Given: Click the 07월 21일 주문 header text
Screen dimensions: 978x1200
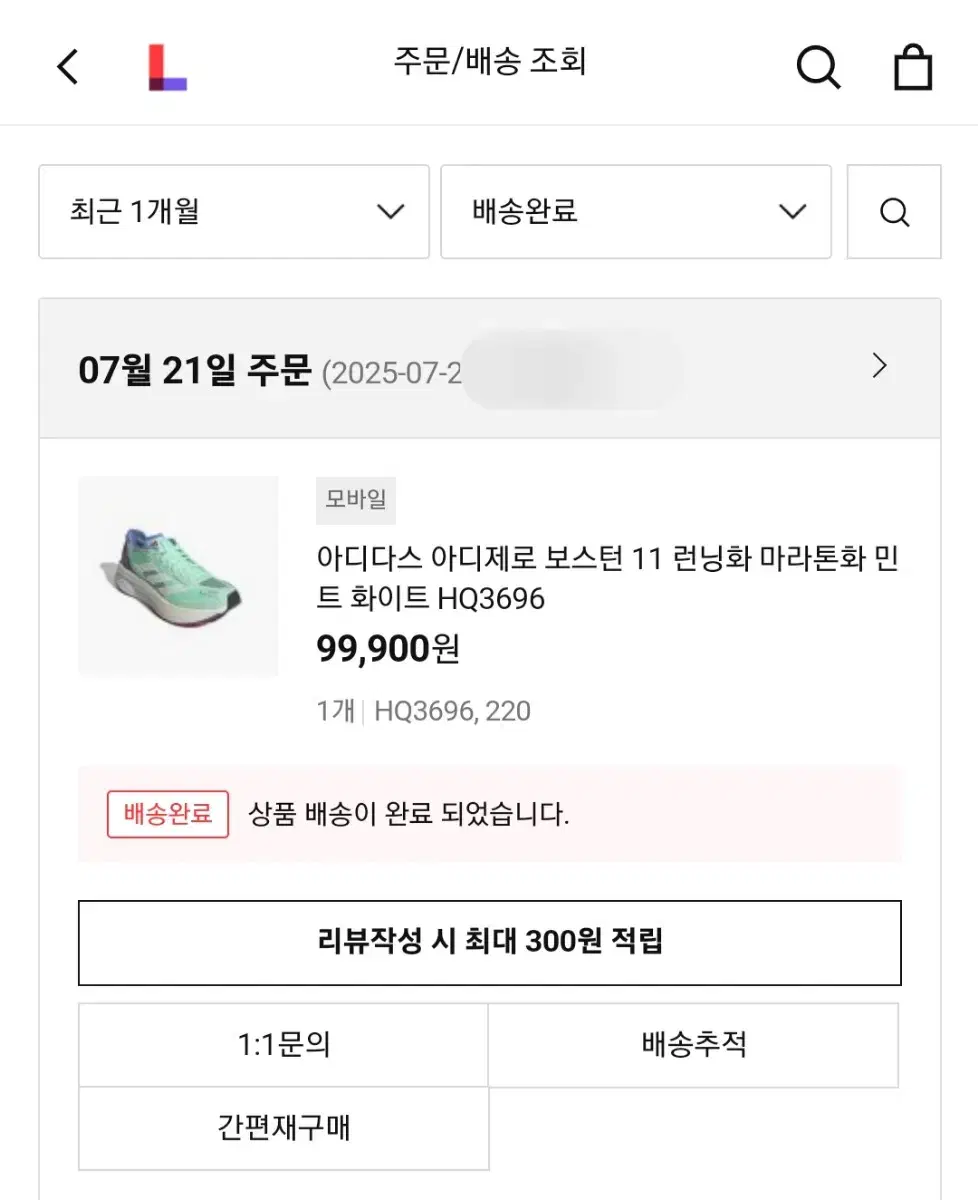Looking at the screenshot, I should tap(195, 369).
